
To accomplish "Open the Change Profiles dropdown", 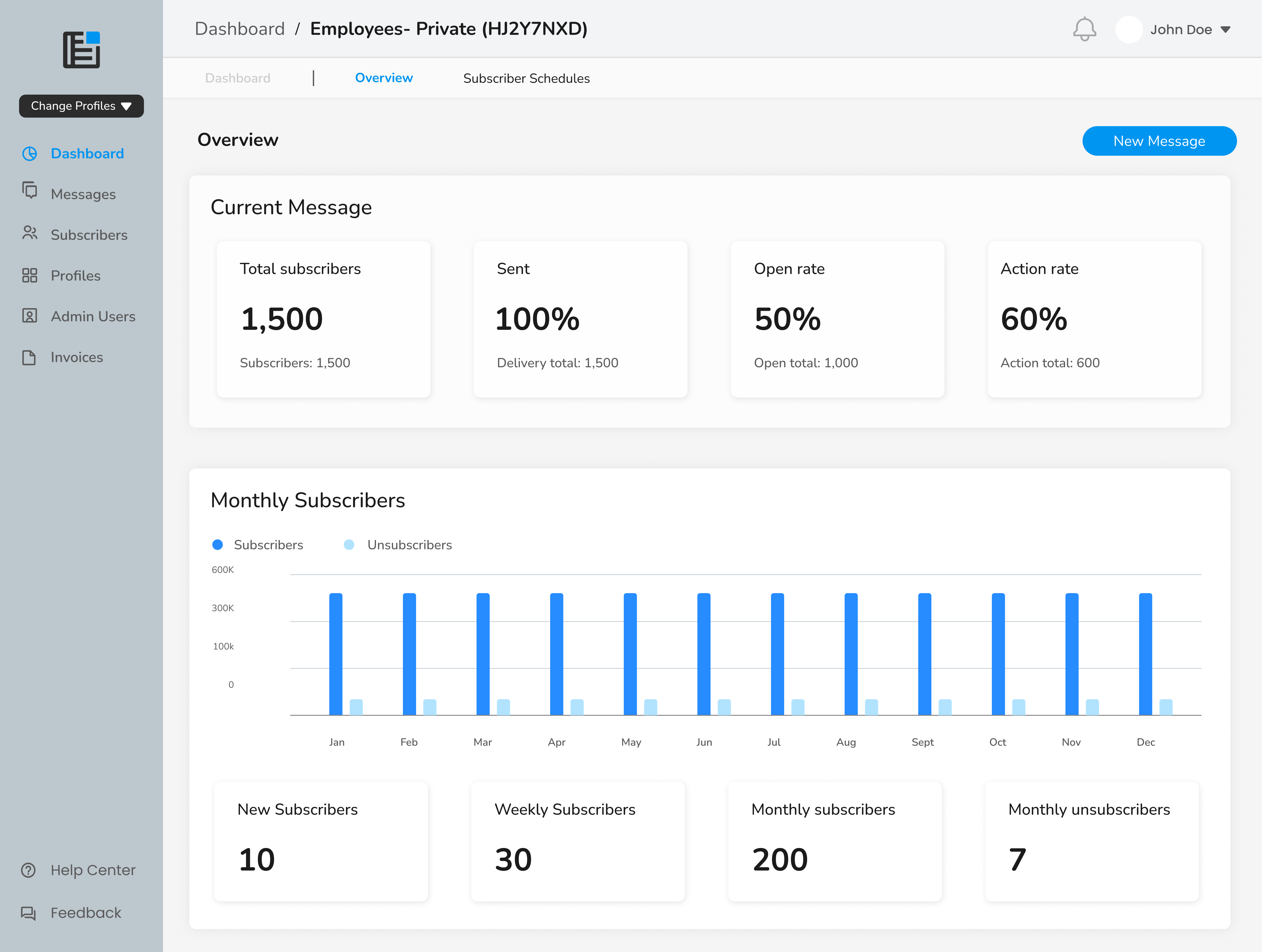I will coord(81,106).
